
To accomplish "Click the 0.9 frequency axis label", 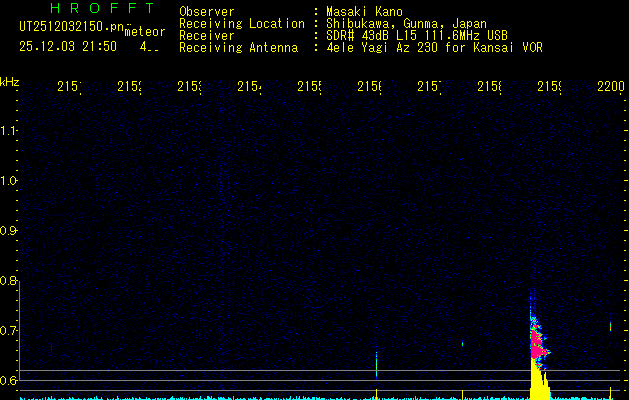I will 10,231.
